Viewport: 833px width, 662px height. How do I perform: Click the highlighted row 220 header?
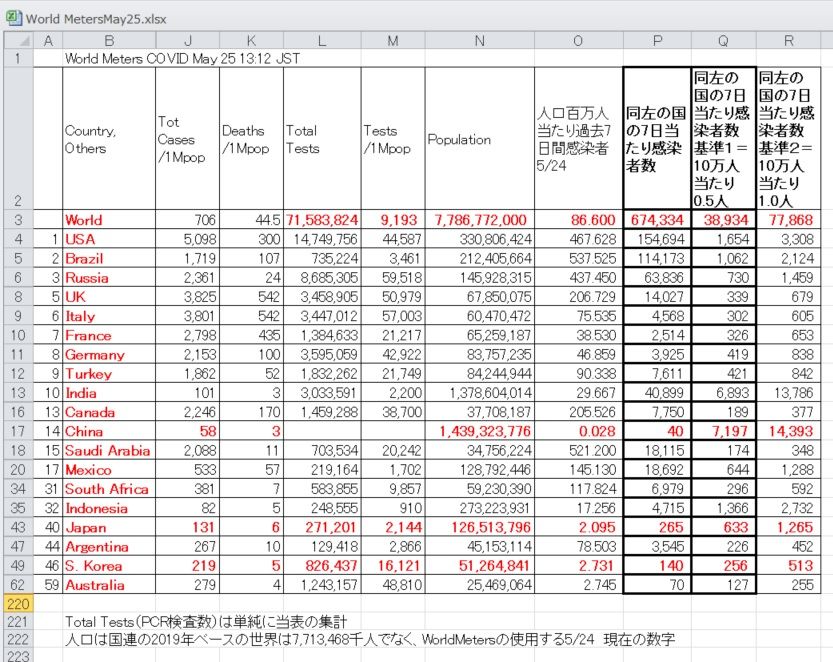(19, 604)
